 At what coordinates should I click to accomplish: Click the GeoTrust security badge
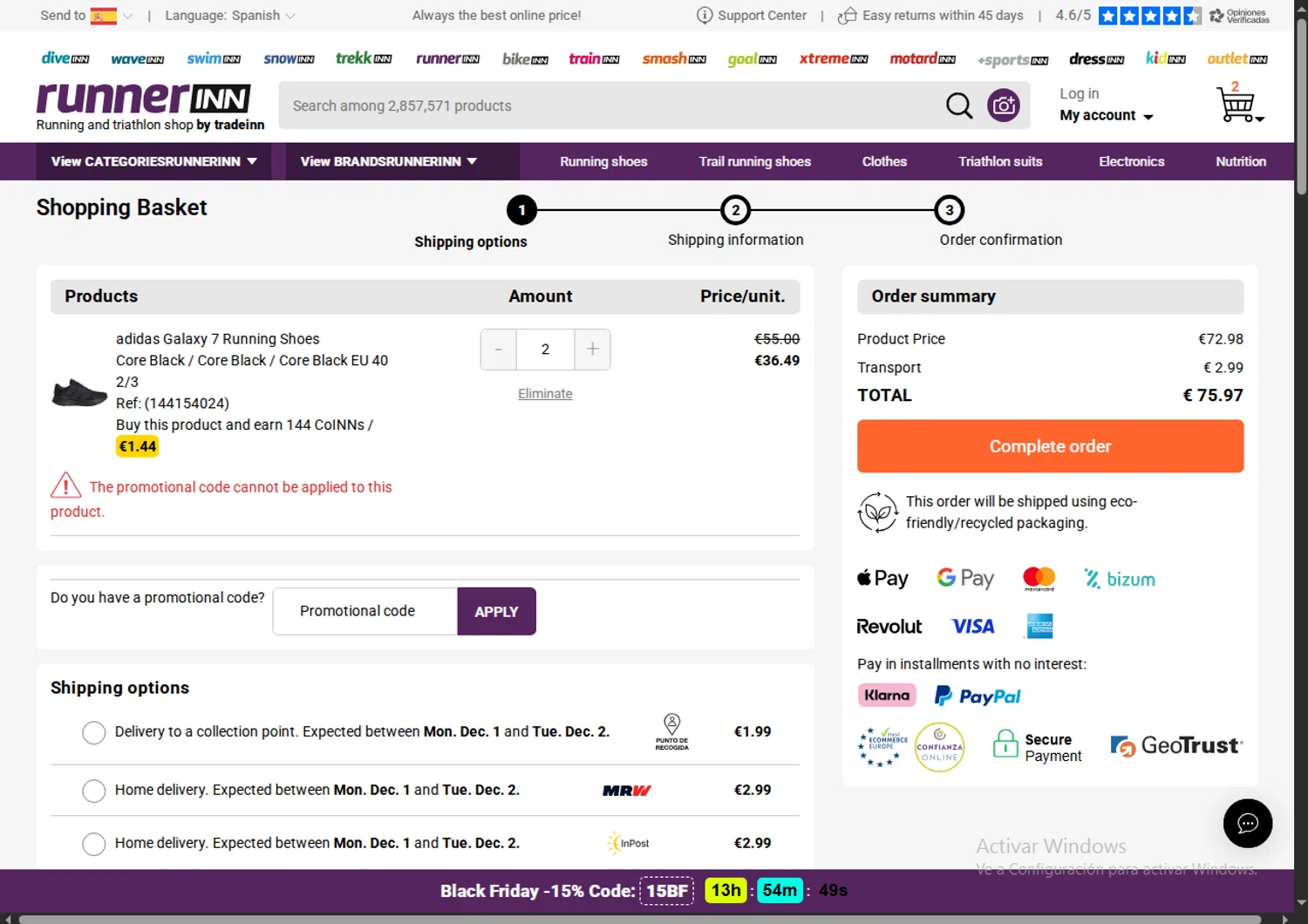click(x=1176, y=746)
